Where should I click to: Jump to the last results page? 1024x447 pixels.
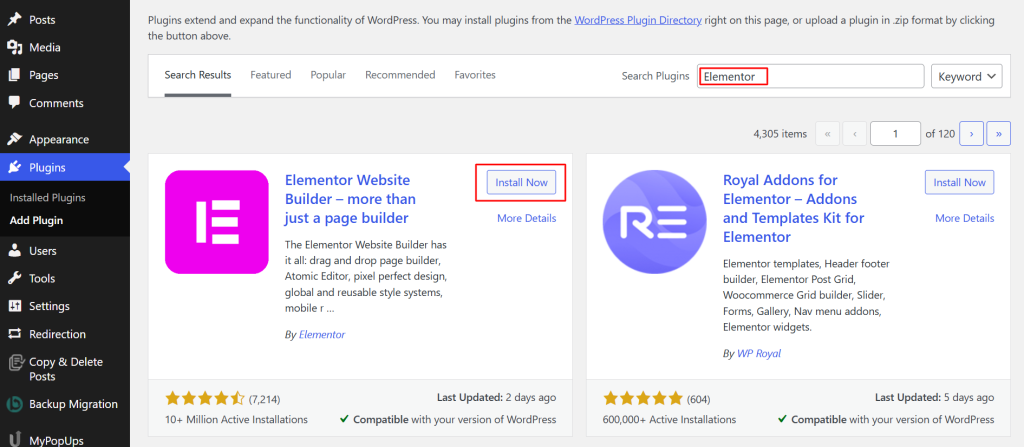click(999, 133)
